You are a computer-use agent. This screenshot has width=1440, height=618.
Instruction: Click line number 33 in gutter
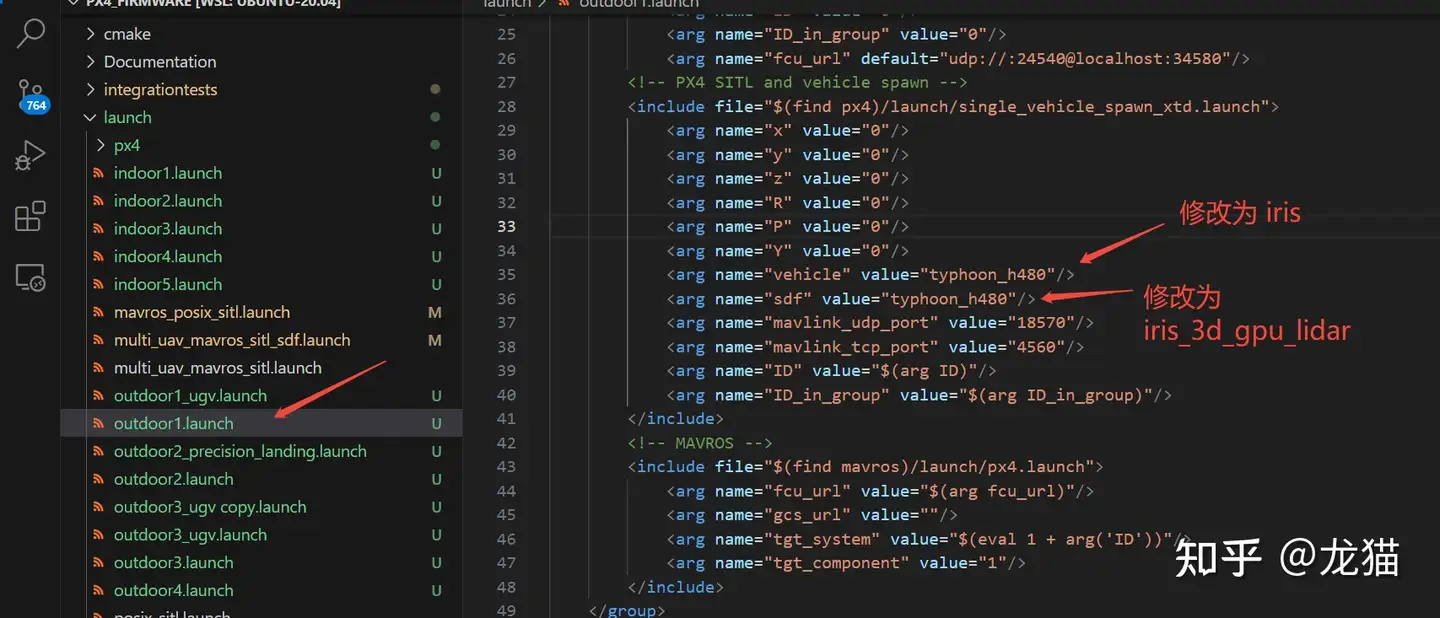coord(506,227)
